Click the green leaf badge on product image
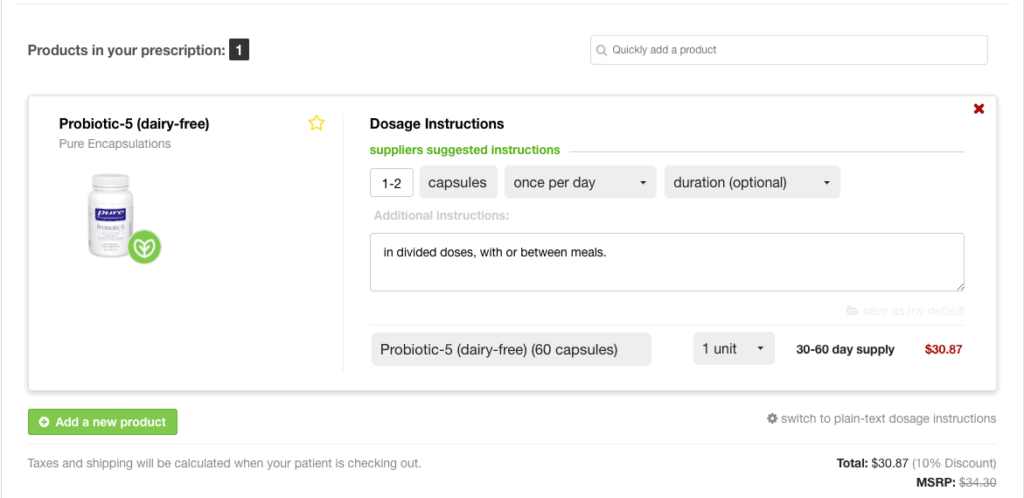This screenshot has height=498, width=1024. (x=144, y=247)
